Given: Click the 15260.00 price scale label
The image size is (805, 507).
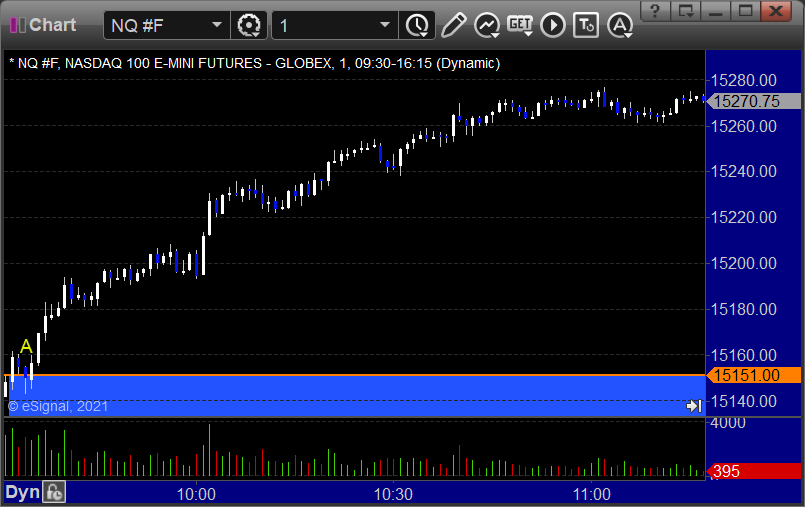Looking at the screenshot, I should (743, 126).
